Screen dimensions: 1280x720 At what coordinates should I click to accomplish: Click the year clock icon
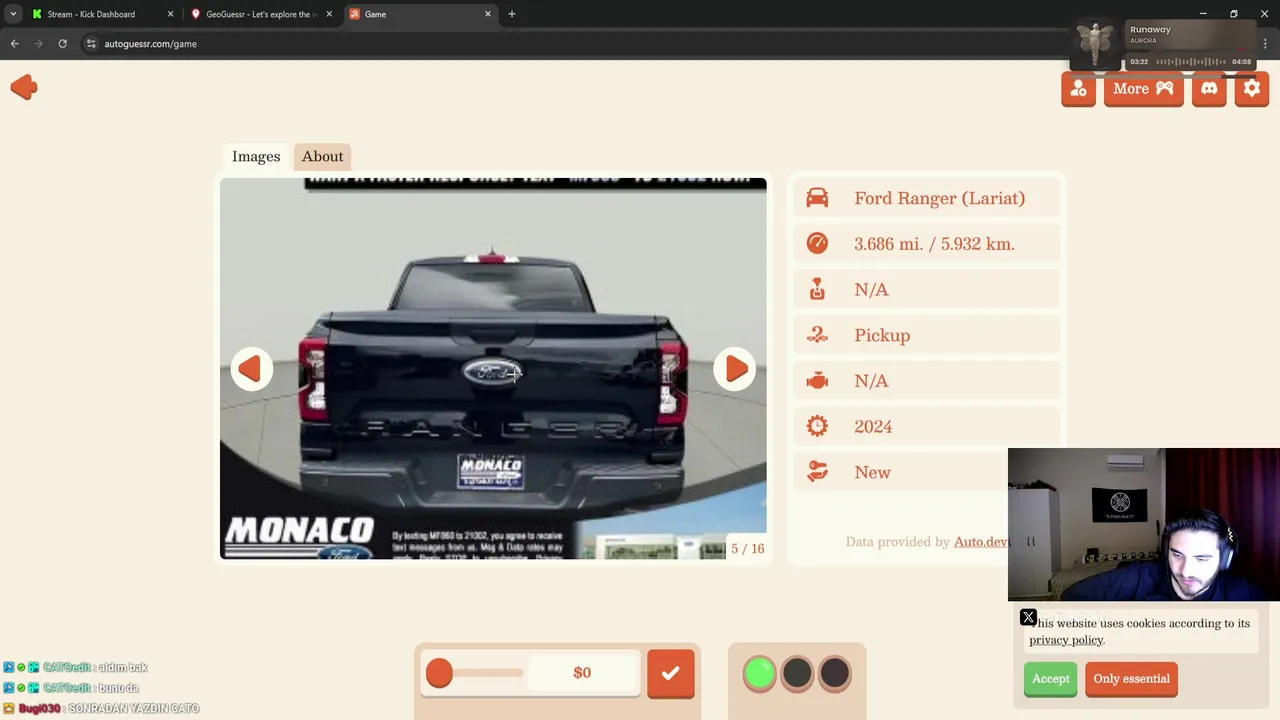pyautogui.click(x=817, y=426)
